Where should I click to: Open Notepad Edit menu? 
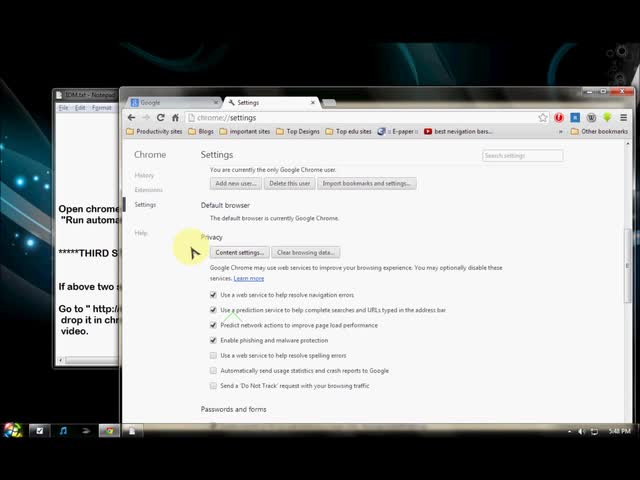[80, 108]
